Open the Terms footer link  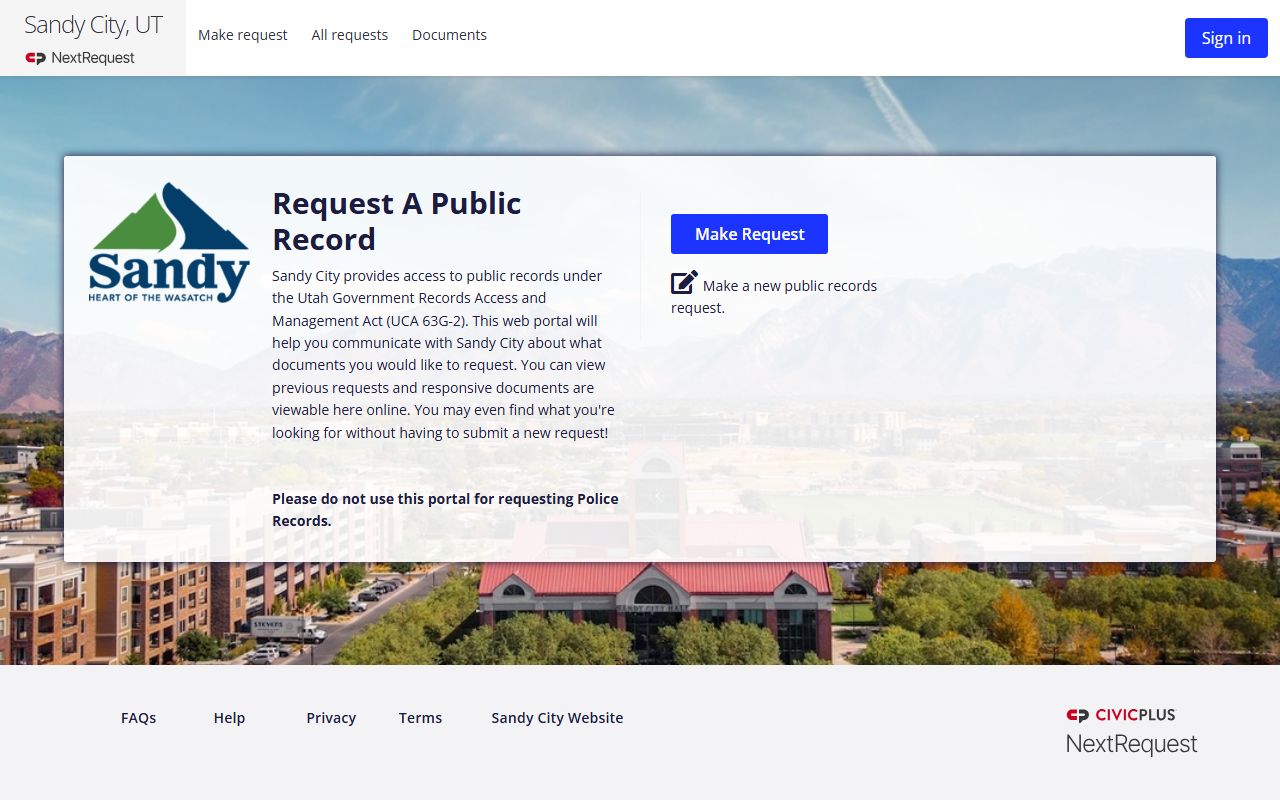420,718
